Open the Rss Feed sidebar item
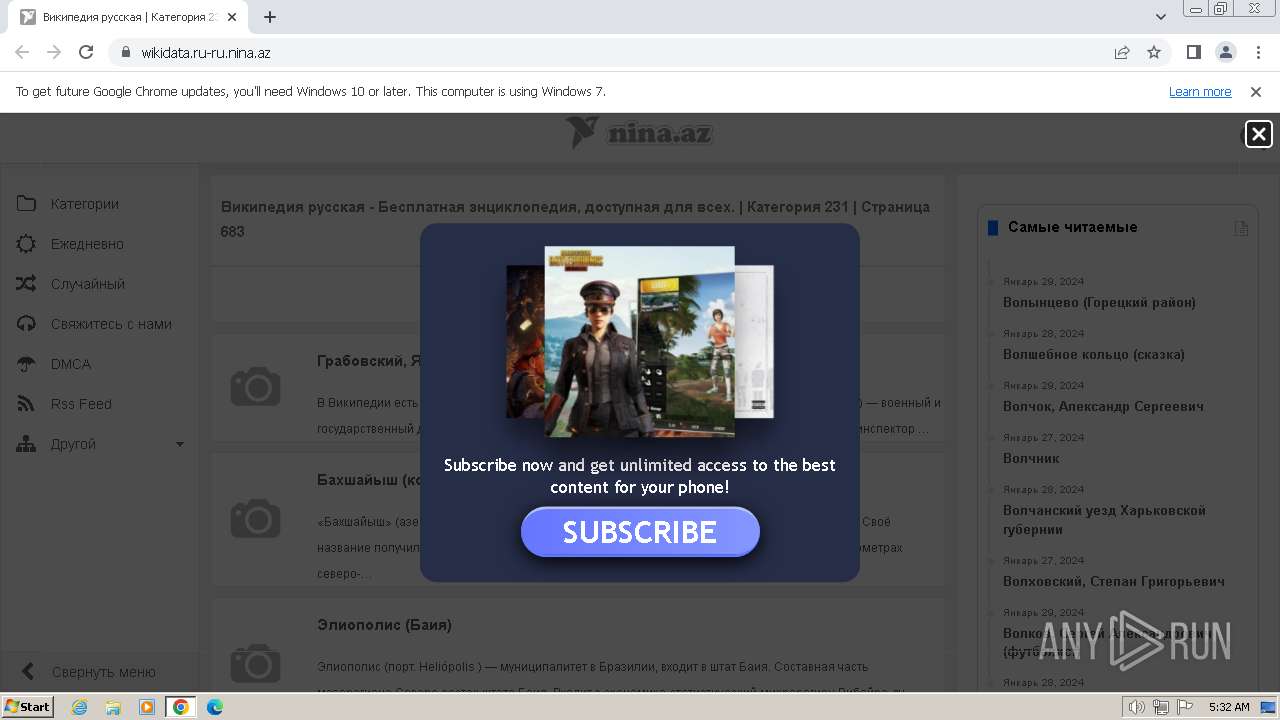Screen dimensions: 1280x720 [x=81, y=404]
